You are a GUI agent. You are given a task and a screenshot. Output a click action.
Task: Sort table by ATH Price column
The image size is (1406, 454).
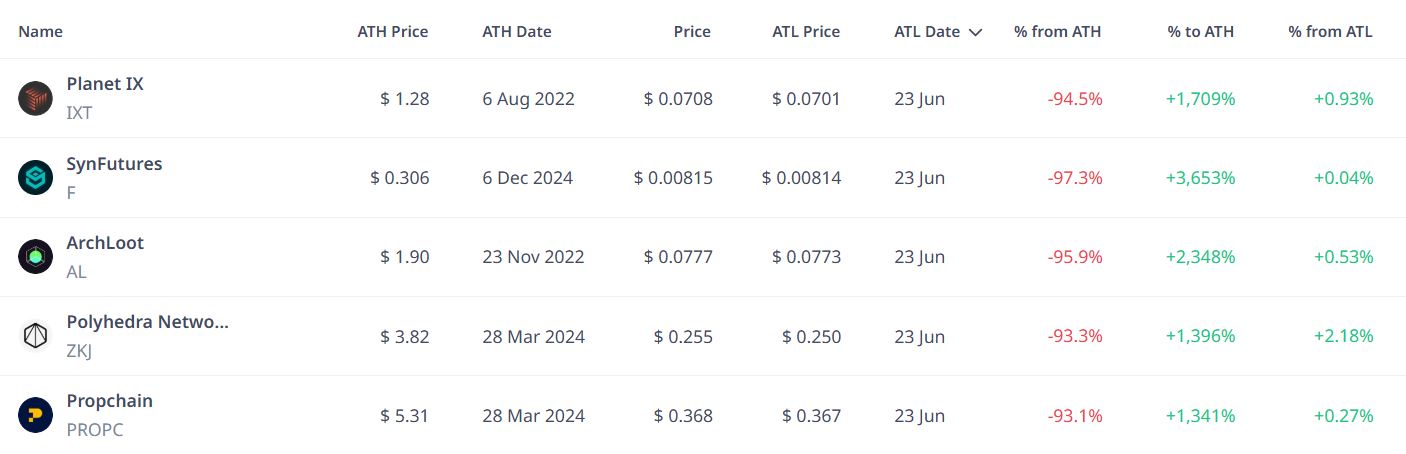[393, 31]
